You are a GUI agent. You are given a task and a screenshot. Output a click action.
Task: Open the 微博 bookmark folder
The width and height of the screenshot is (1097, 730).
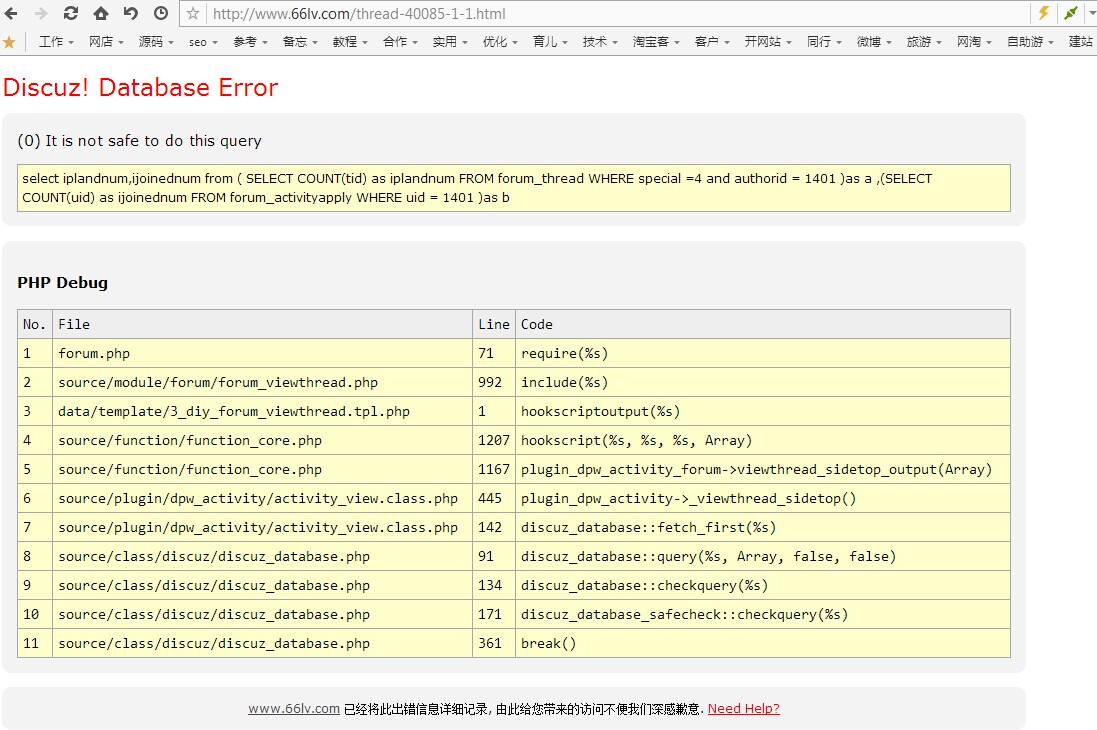tap(874, 42)
